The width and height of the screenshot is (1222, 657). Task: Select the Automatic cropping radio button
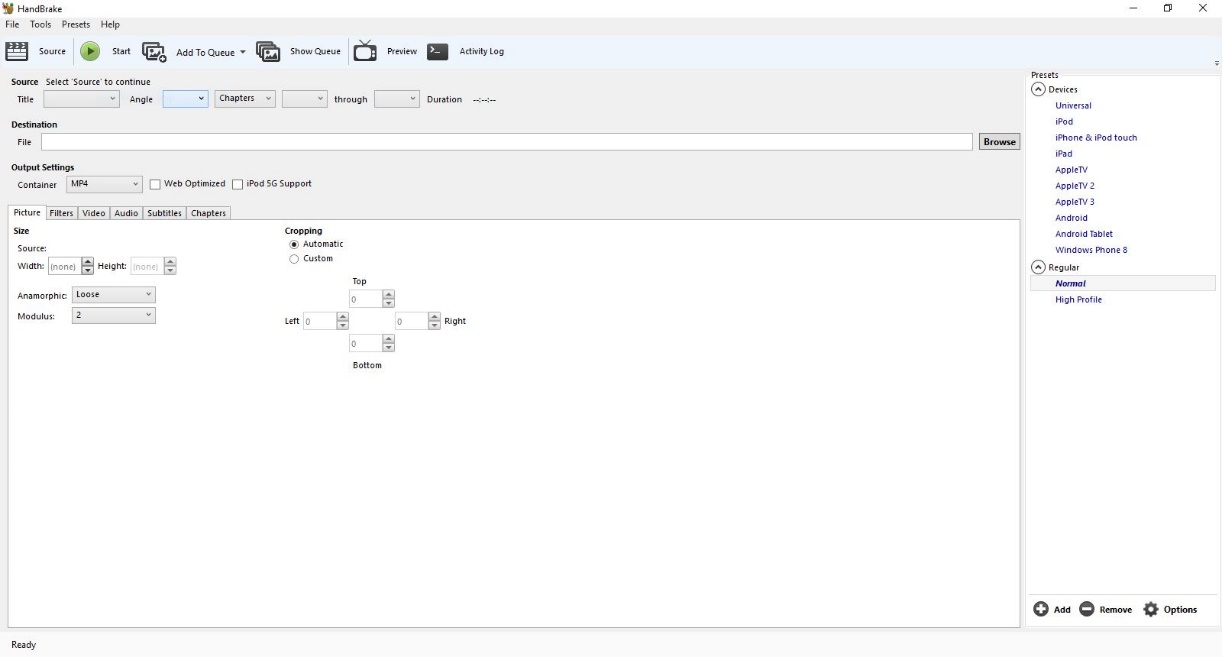pos(294,244)
